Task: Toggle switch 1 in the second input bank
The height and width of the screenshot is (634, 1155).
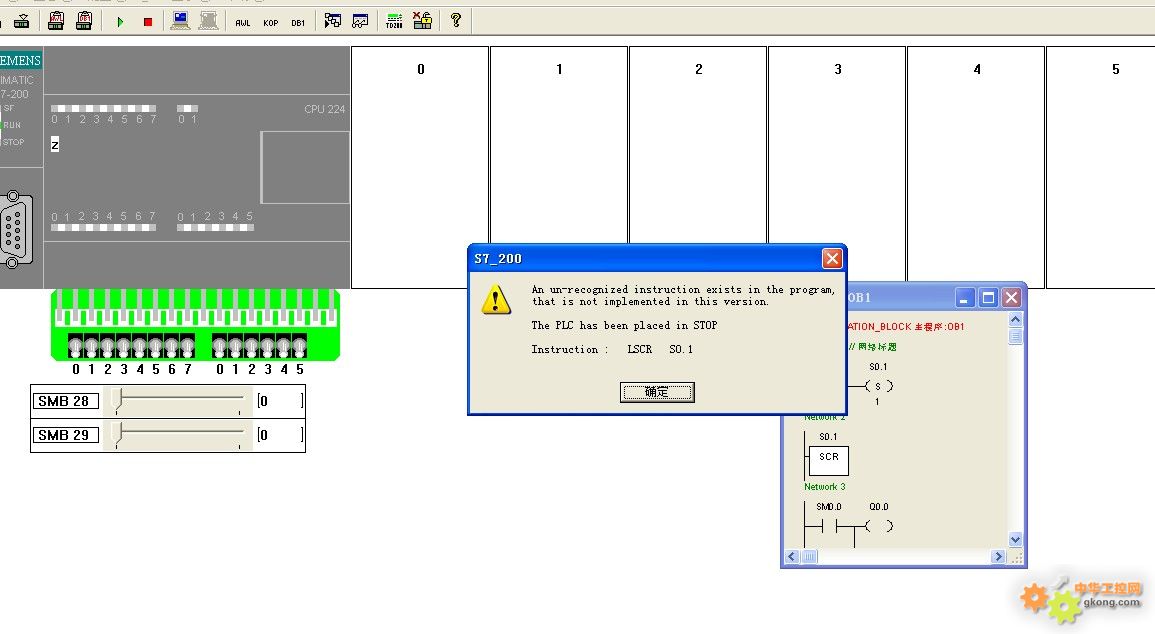Action: pos(236,345)
